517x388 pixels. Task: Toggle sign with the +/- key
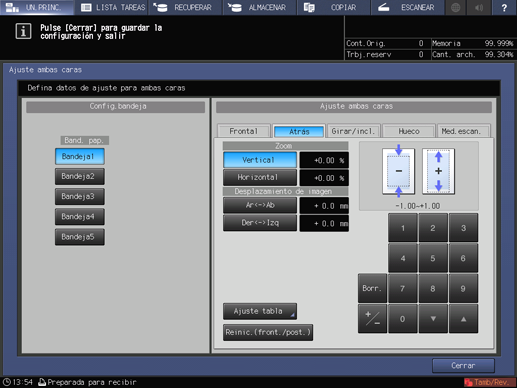[x=372, y=319]
